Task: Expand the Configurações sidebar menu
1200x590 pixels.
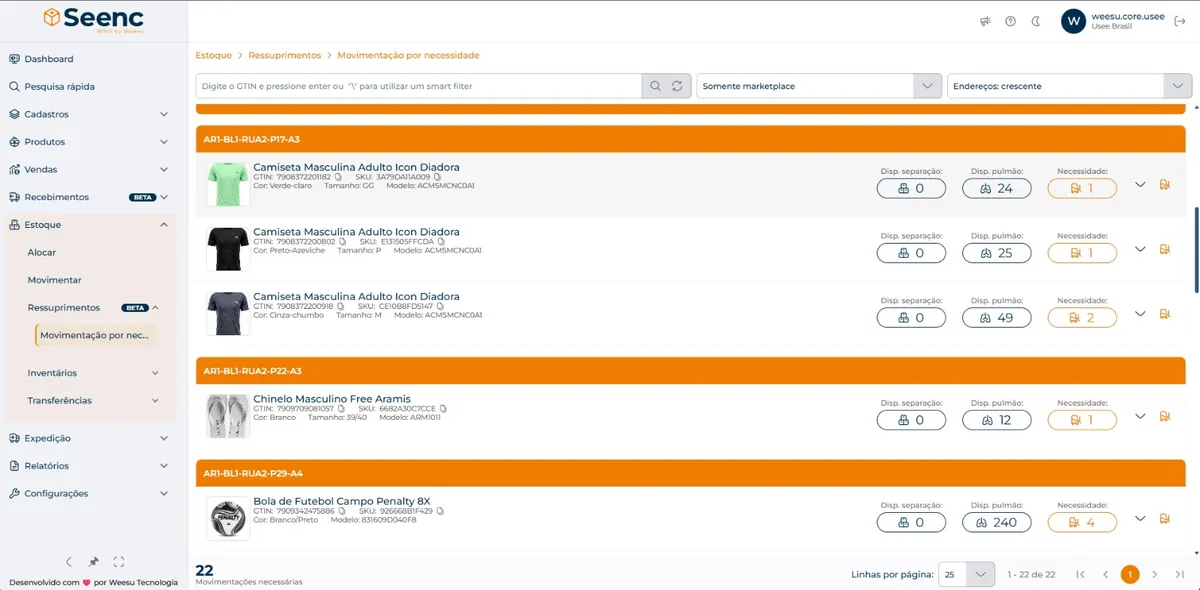Action: tap(88, 493)
